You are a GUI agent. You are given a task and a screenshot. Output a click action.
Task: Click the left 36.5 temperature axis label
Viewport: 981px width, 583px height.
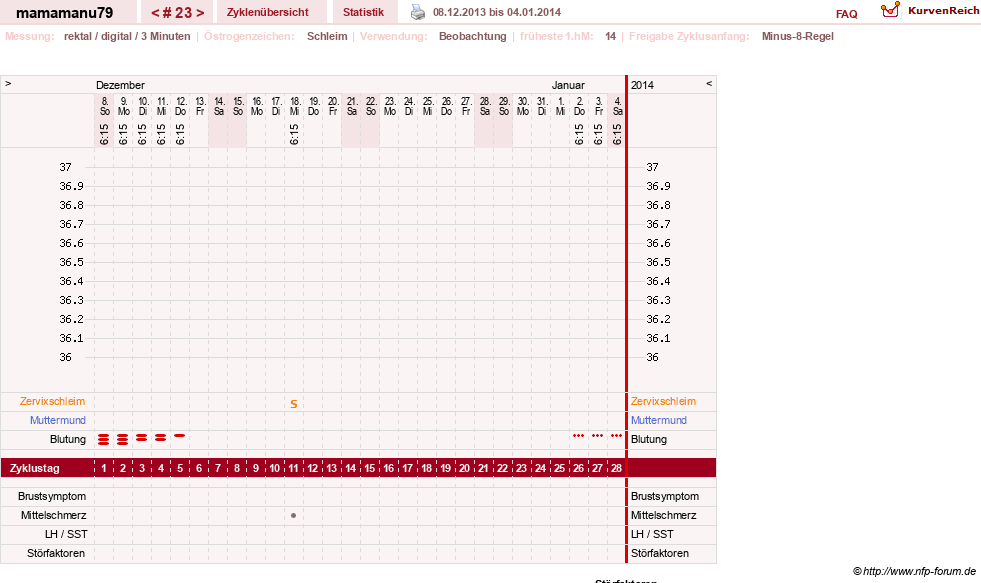[x=71, y=262]
